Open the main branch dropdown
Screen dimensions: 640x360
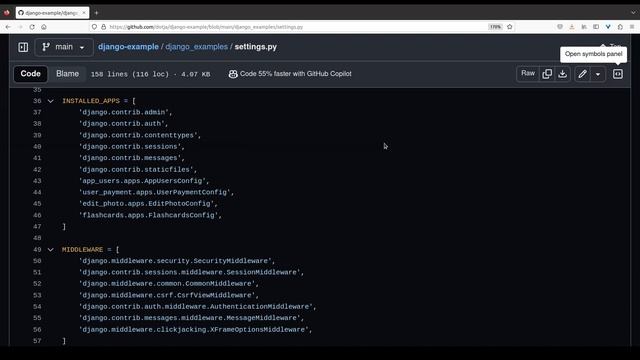(x=64, y=47)
